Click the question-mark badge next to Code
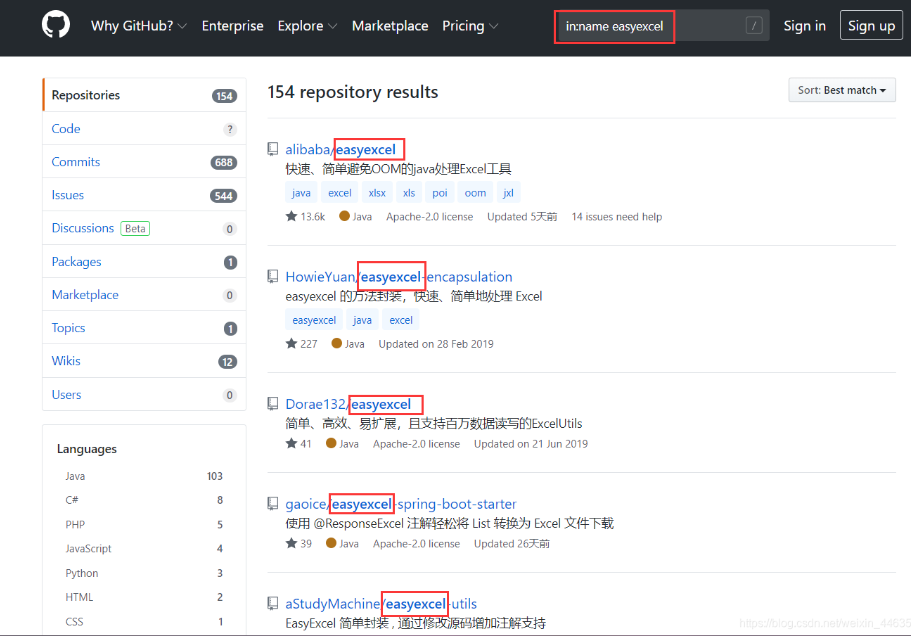Image resolution: width=911 pixels, height=637 pixels. (x=230, y=129)
